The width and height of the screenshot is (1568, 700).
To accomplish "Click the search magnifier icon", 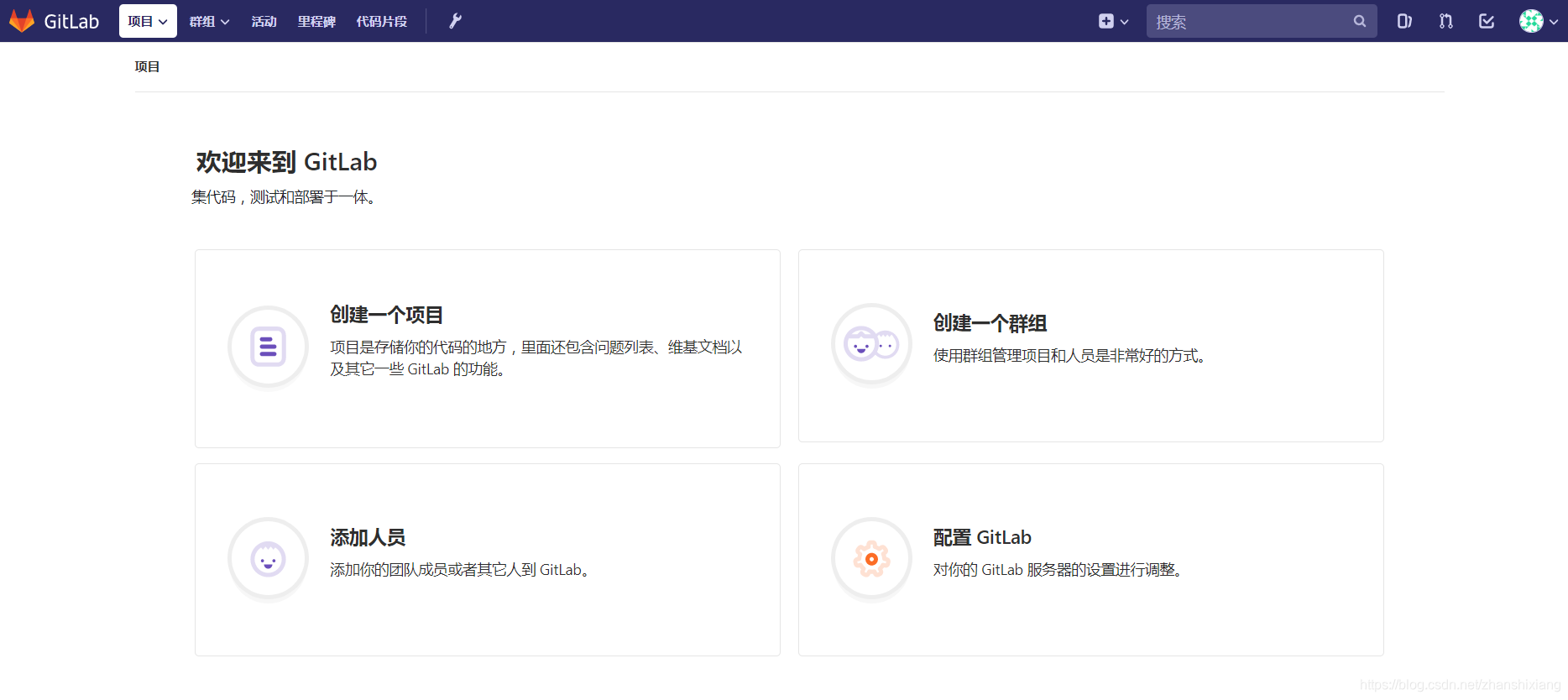I will [1360, 21].
